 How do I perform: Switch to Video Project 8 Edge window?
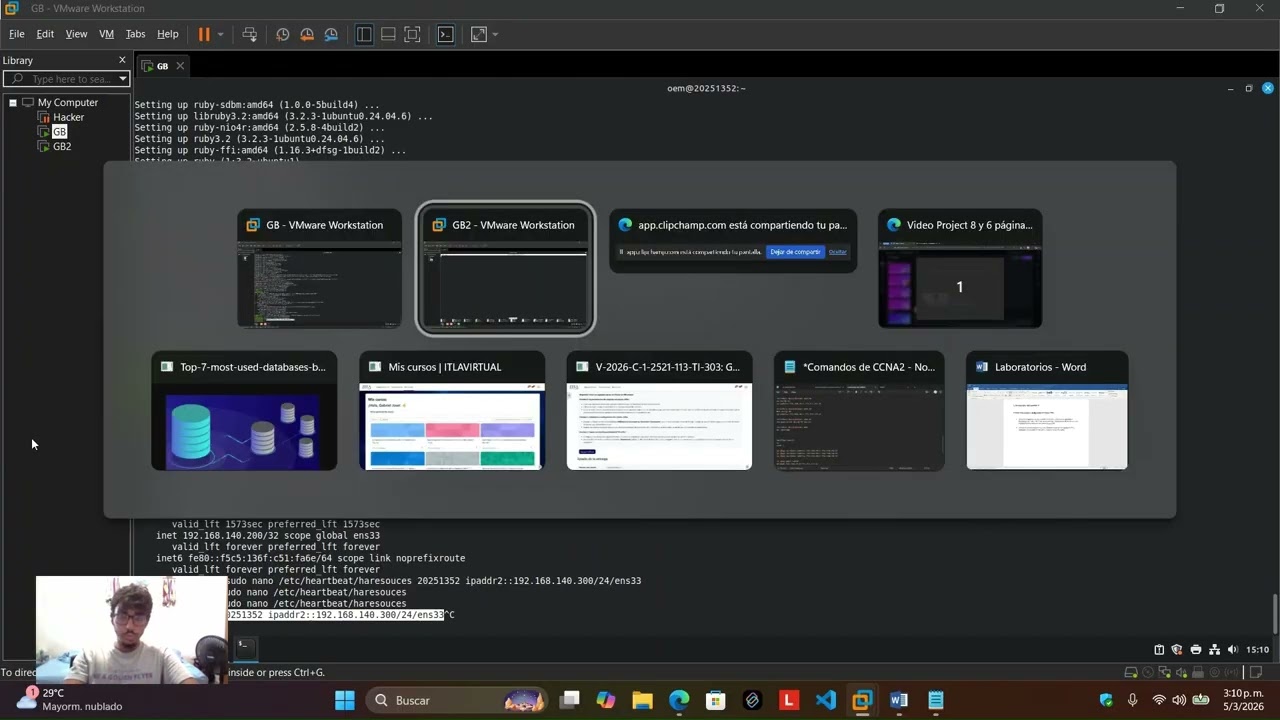coord(960,268)
